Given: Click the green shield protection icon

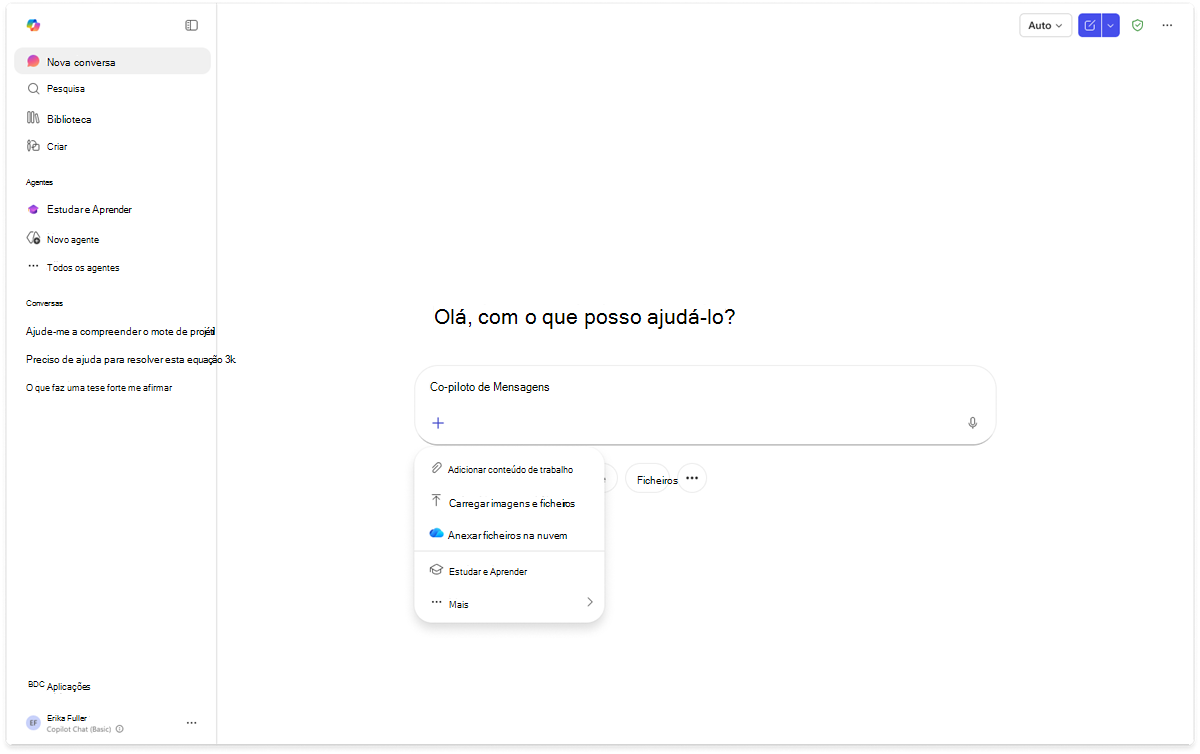Looking at the screenshot, I should [x=1137, y=25].
